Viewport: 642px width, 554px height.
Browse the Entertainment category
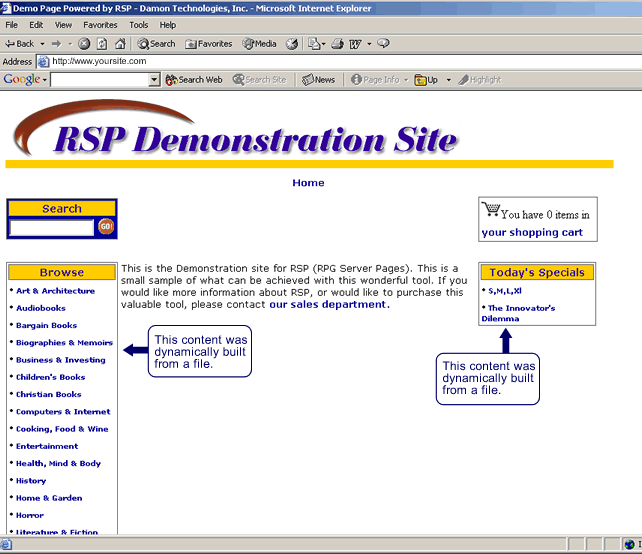pyautogui.click(x=47, y=446)
